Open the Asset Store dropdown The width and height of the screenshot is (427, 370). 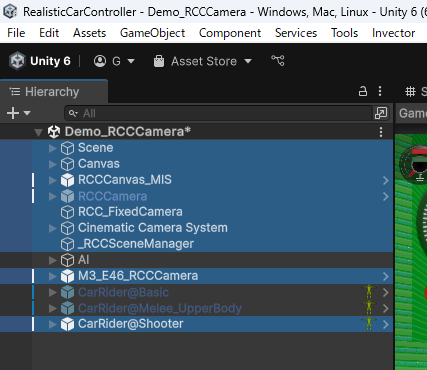tap(202, 61)
